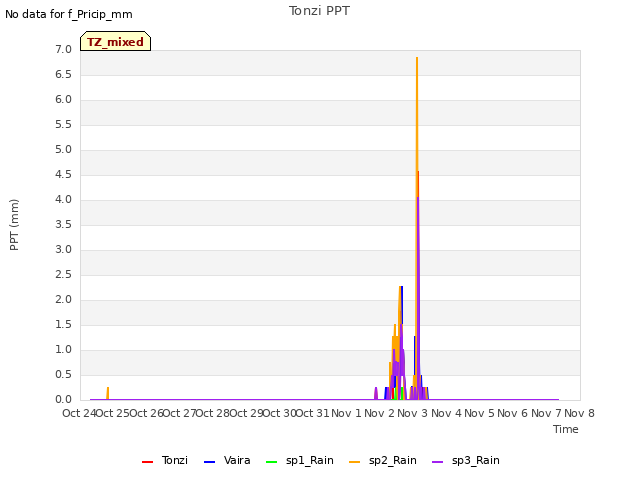Toggle the Vaira legend entry
The height and width of the screenshot is (480, 640).
(x=227, y=460)
